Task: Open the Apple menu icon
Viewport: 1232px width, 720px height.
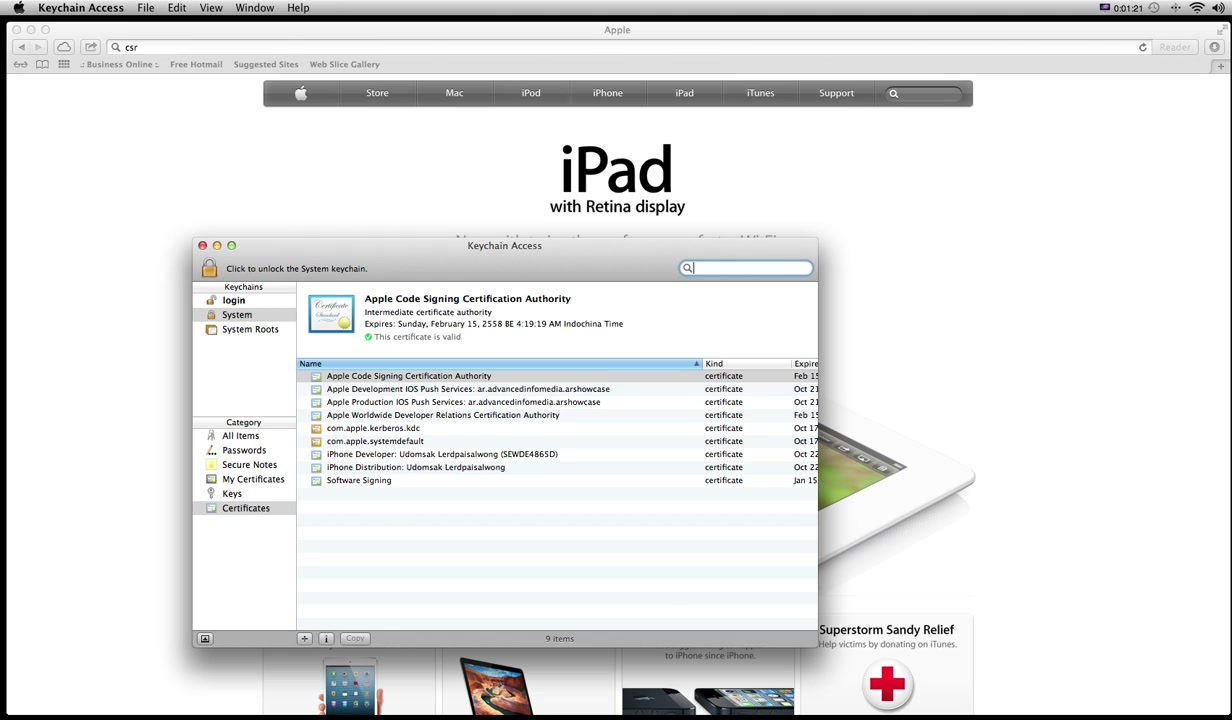Action: click(x=18, y=8)
